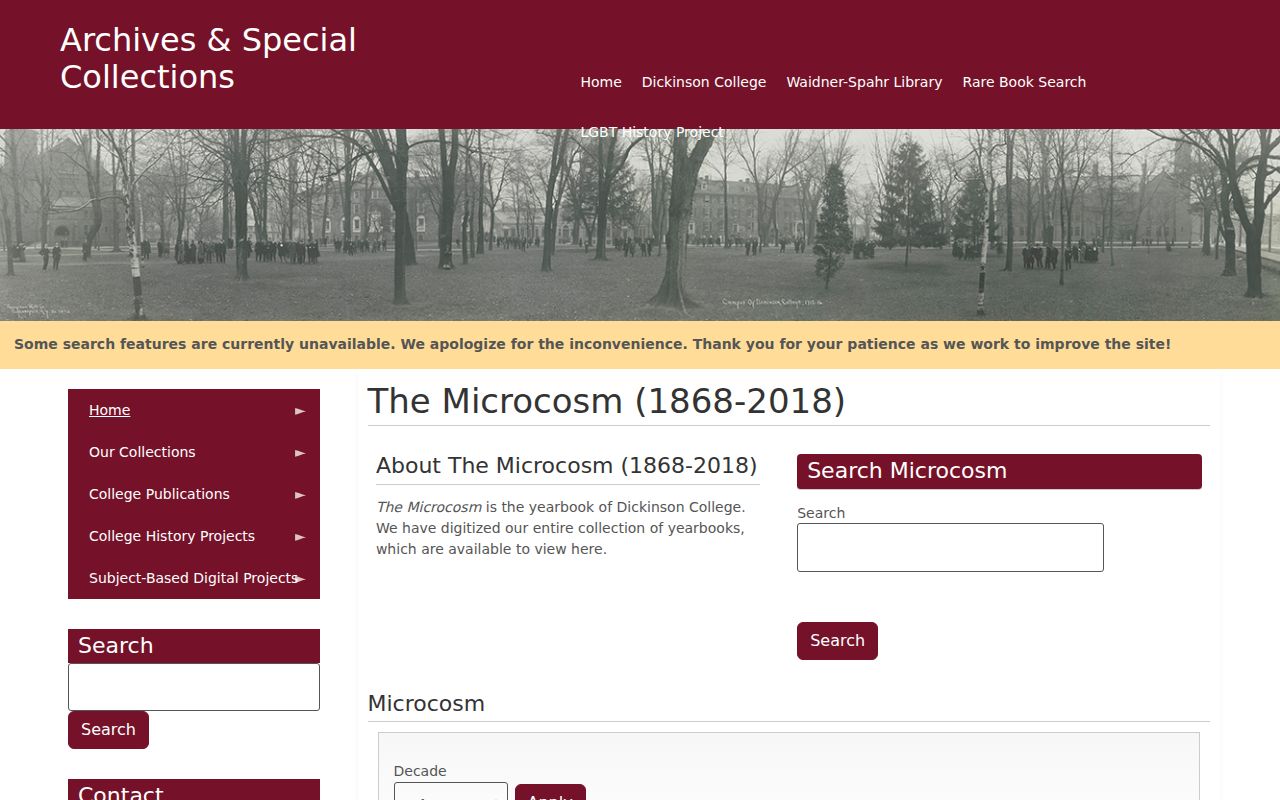This screenshot has width=1280, height=800.
Task: Click the sidebar Search button
Action: [x=108, y=730]
